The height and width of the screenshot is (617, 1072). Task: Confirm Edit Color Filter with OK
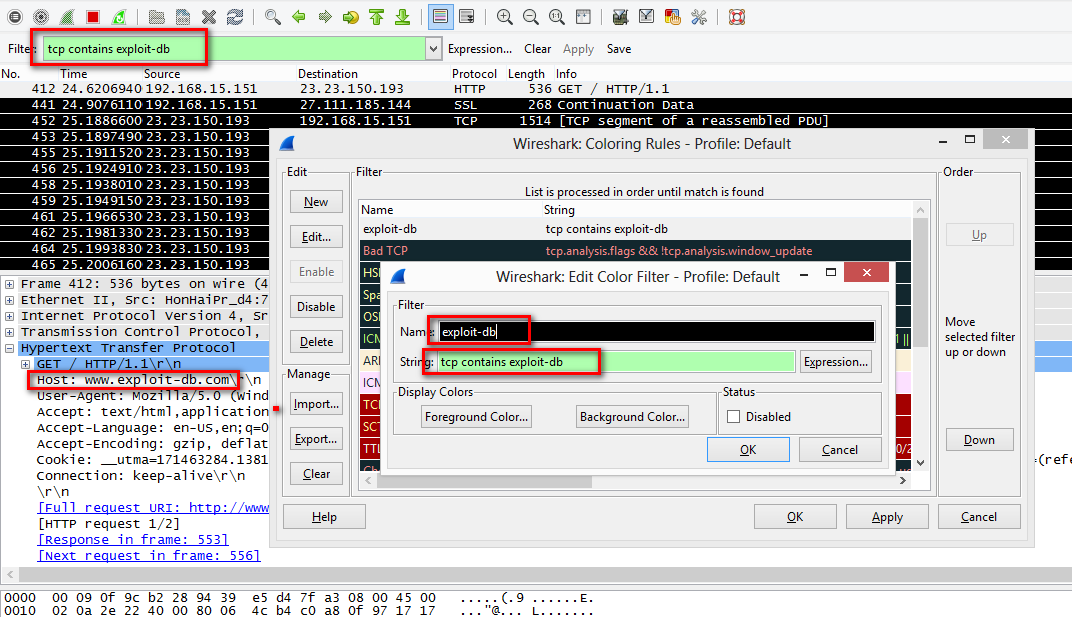pos(748,449)
